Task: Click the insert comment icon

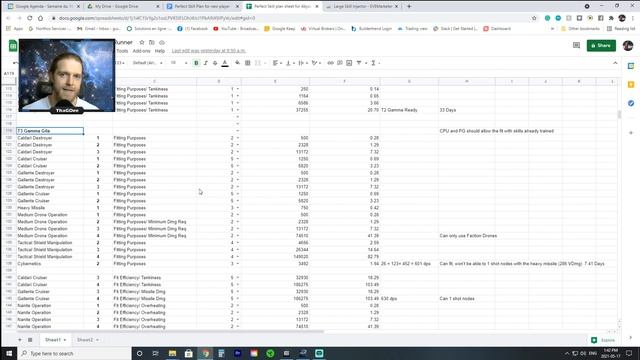Action: click(x=340, y=63)
